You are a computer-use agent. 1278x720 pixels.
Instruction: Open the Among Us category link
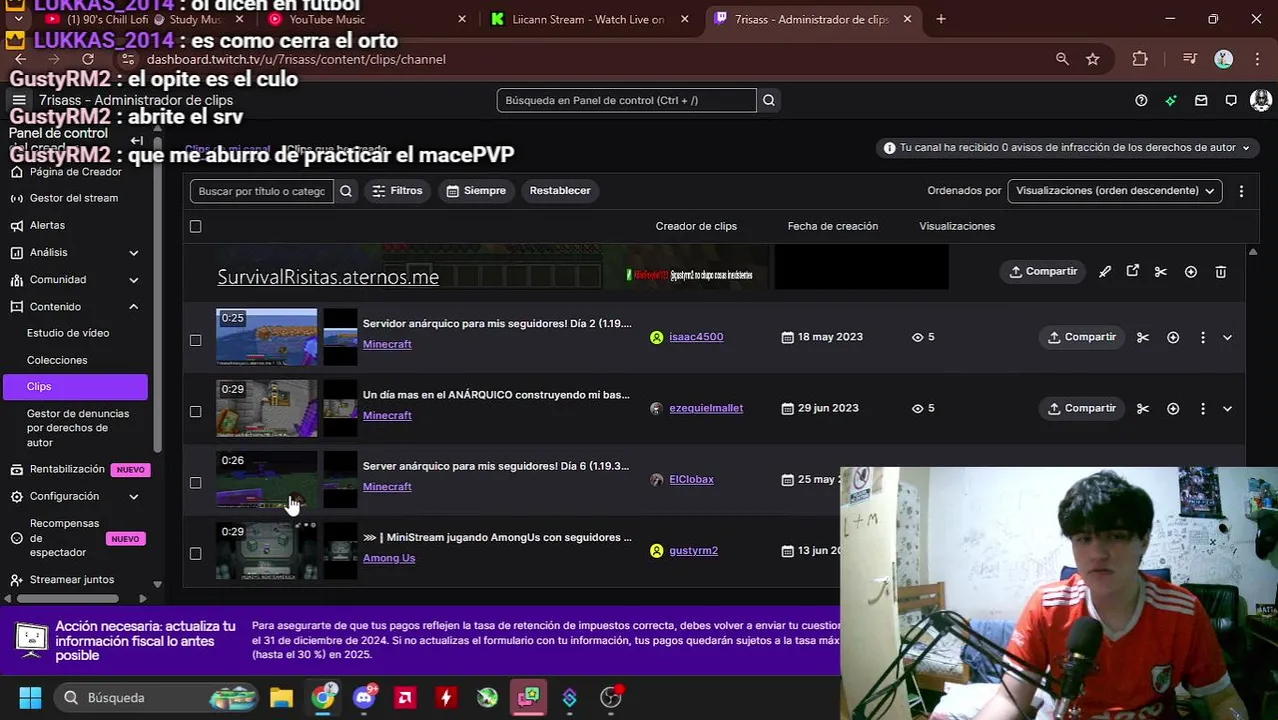coord(389,558)
